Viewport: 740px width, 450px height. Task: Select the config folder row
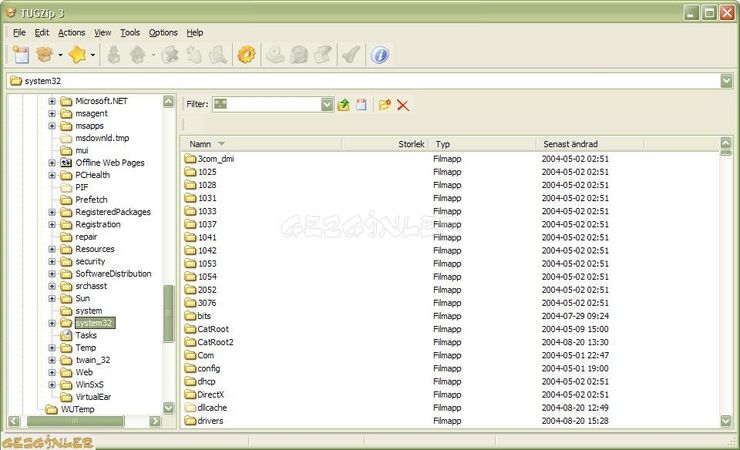(x=450, y=368)
